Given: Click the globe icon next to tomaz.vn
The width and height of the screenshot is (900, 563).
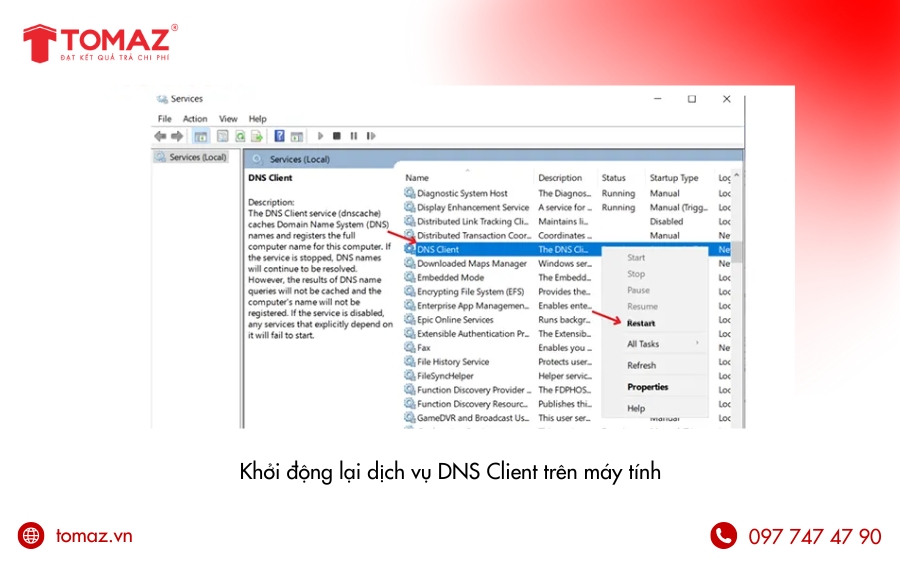Looking at the screenshot, I should tap(31, 535).
